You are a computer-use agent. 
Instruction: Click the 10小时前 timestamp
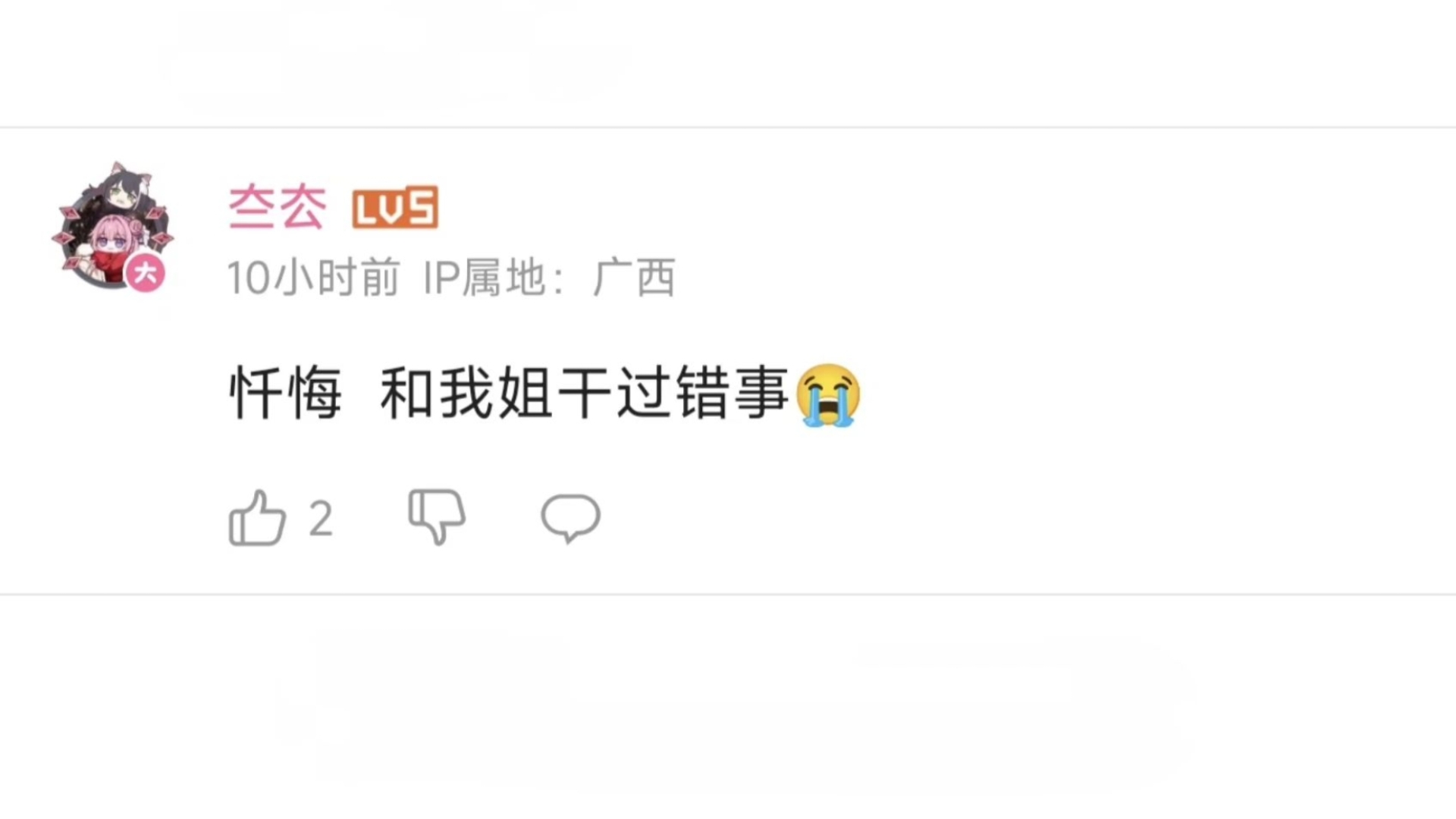(314, 278)
